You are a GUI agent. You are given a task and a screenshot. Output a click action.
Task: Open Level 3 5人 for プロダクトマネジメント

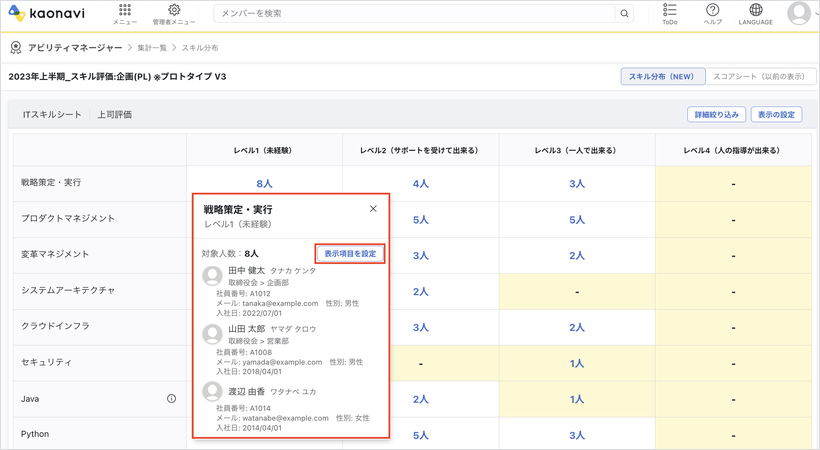coord(577,220)
